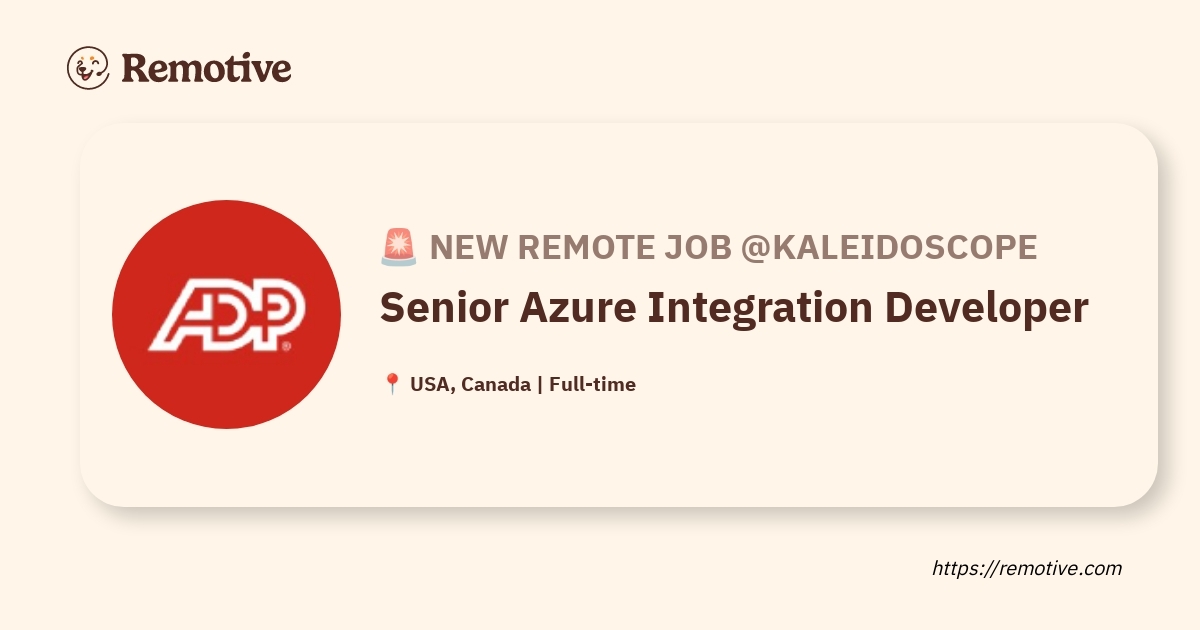Click the word Azure in job title
Viewport: 1200px width, 630px height.
[578, 308]
